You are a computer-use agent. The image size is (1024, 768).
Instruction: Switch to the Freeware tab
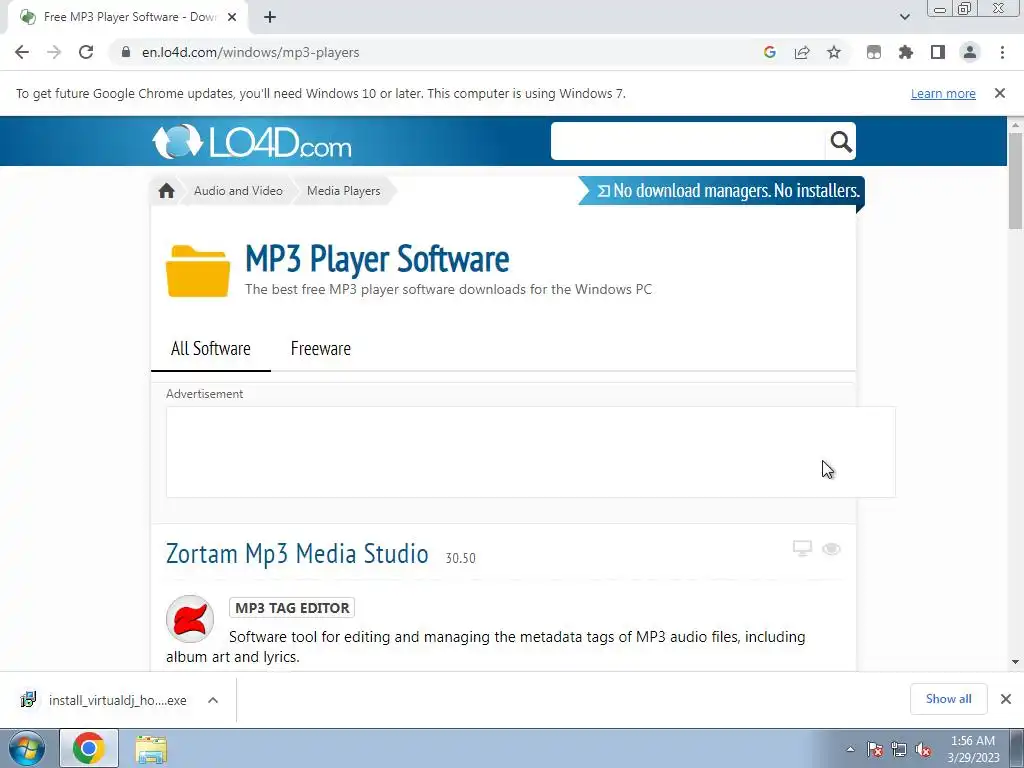pyautogui.click(x=321, y=349)
